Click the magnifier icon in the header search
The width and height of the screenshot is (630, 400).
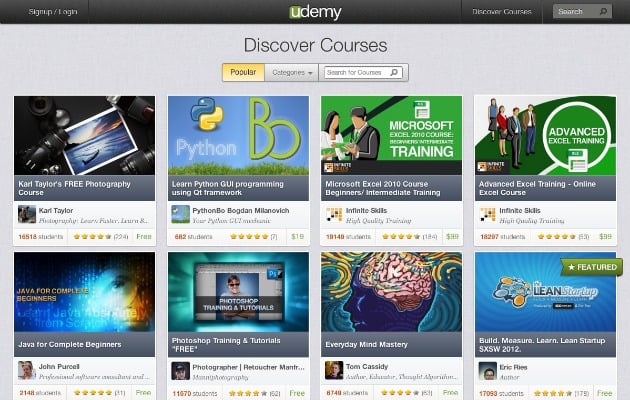click(x=603, y=11)
